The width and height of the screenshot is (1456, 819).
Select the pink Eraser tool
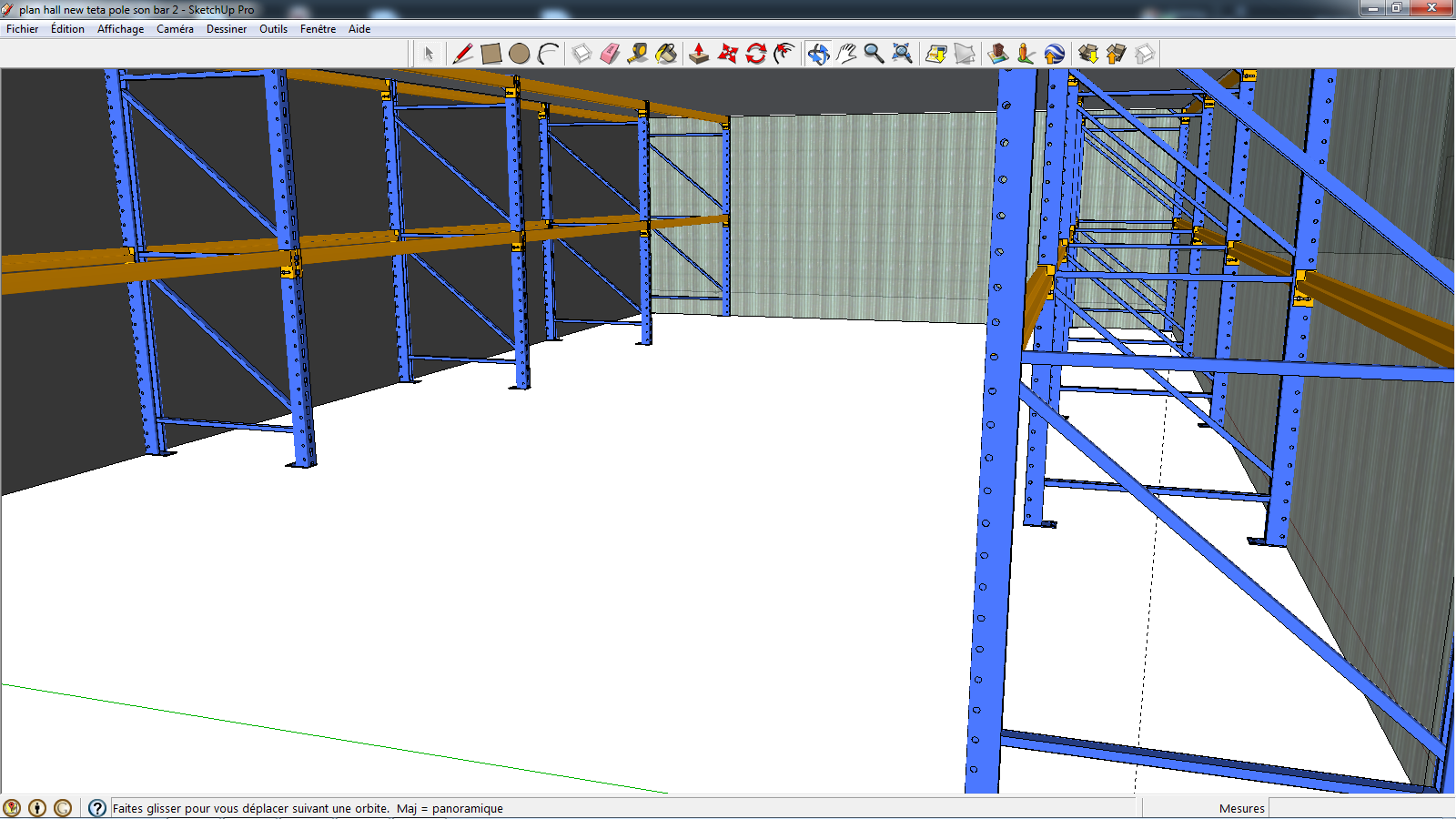coord(610,54)
